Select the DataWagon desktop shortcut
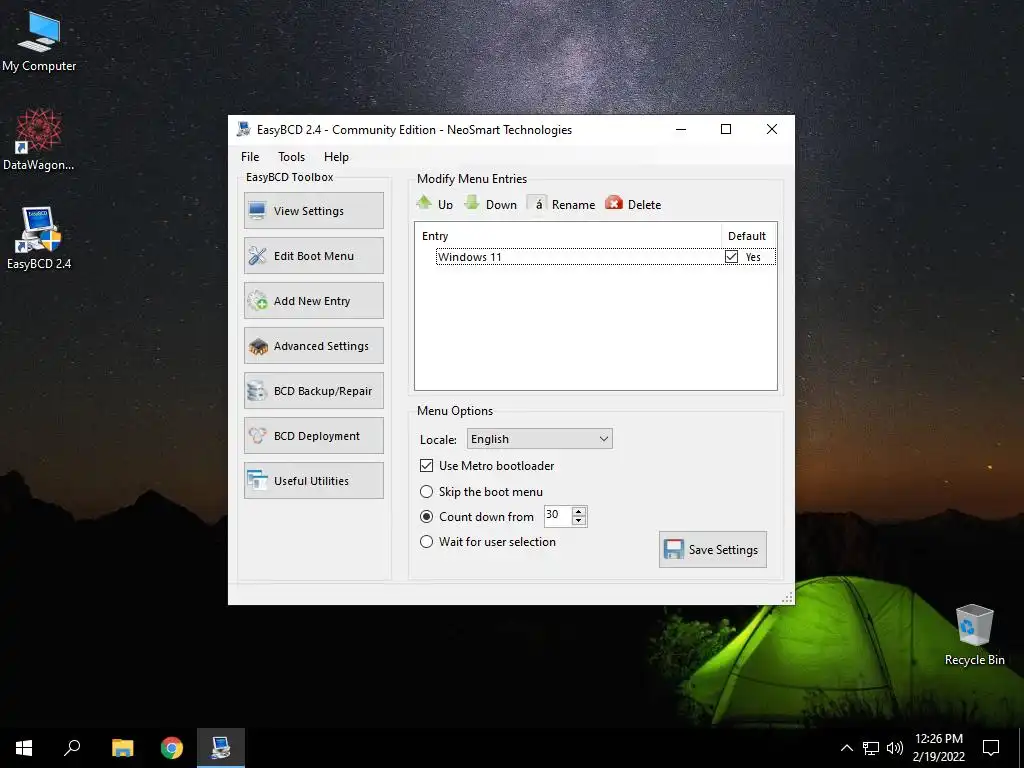This screenshot has height=768, width=1024. pyautogui.click(x=39, y=140)
